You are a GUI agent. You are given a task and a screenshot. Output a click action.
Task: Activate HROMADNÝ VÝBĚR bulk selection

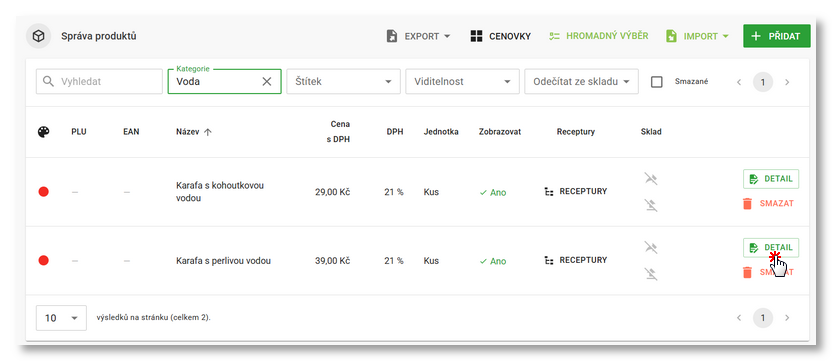pos(598,36)
